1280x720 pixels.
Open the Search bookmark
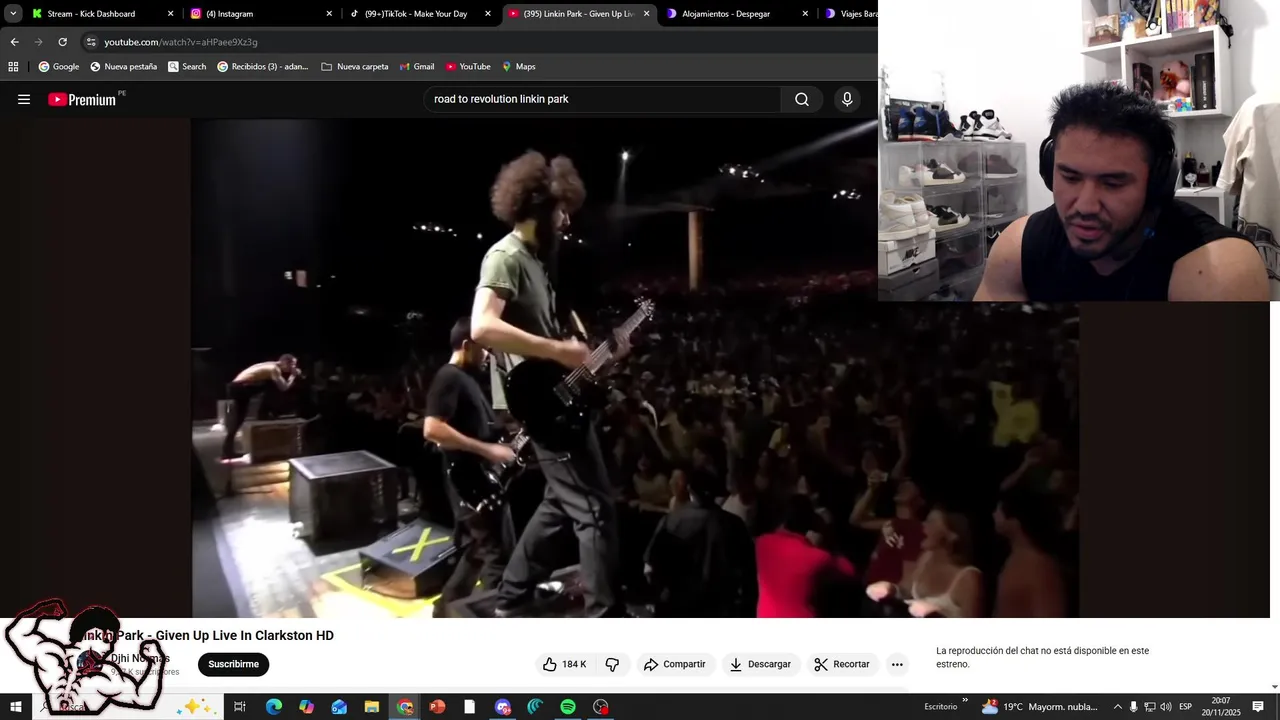[187, 67]
